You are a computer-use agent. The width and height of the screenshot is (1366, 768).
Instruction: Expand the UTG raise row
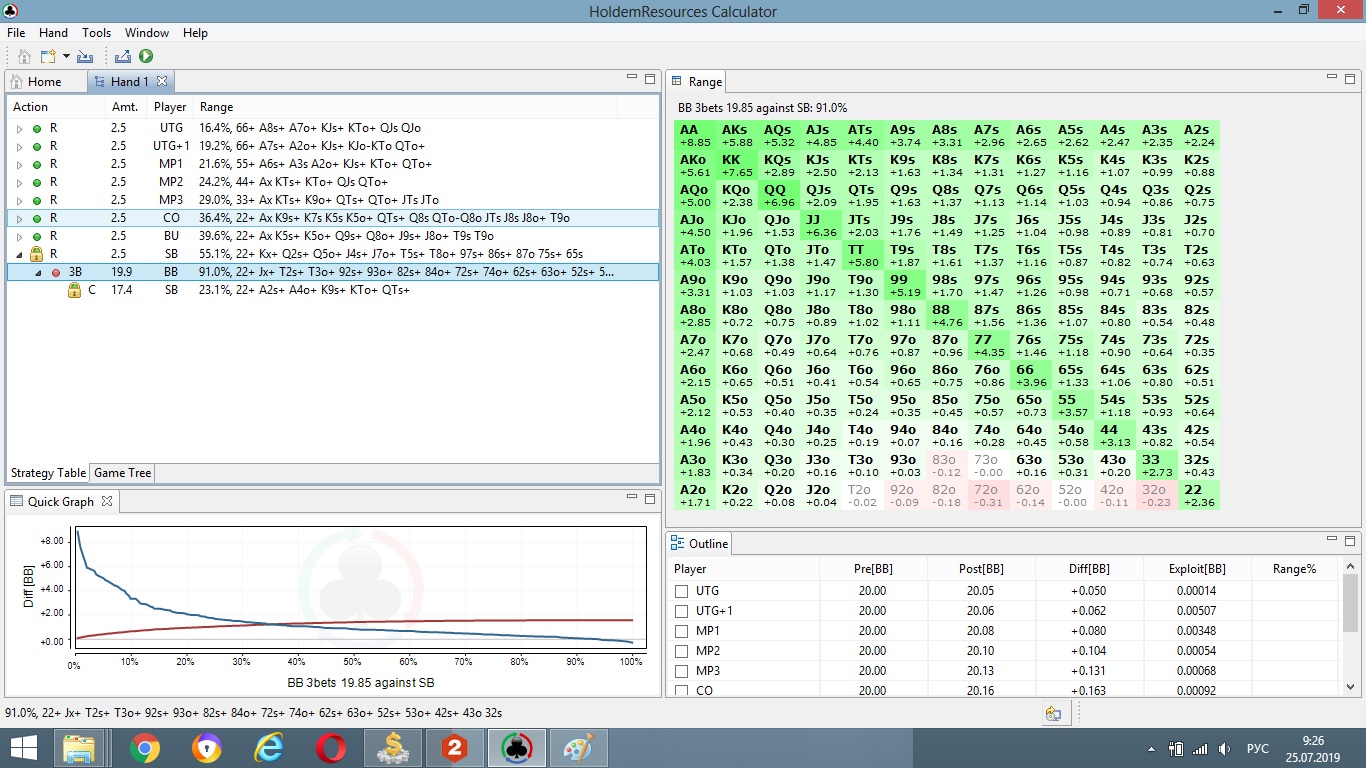(19, 128)
